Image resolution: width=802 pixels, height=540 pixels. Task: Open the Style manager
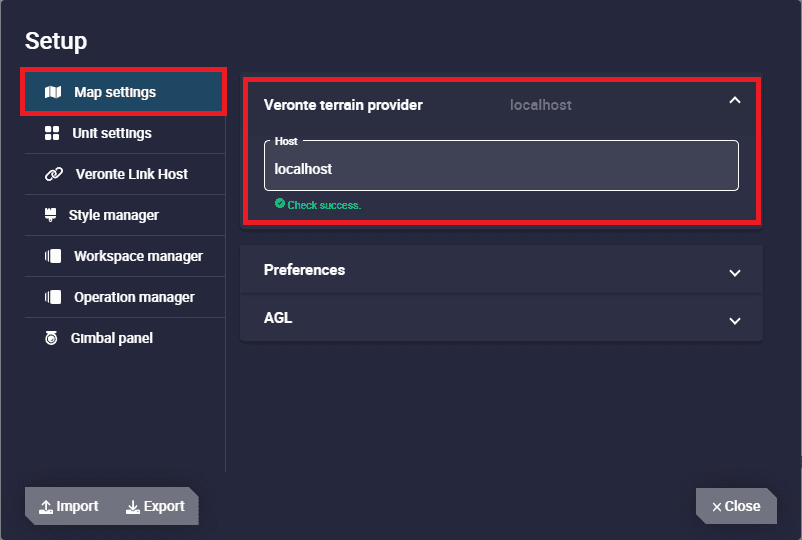pos(125,215)
